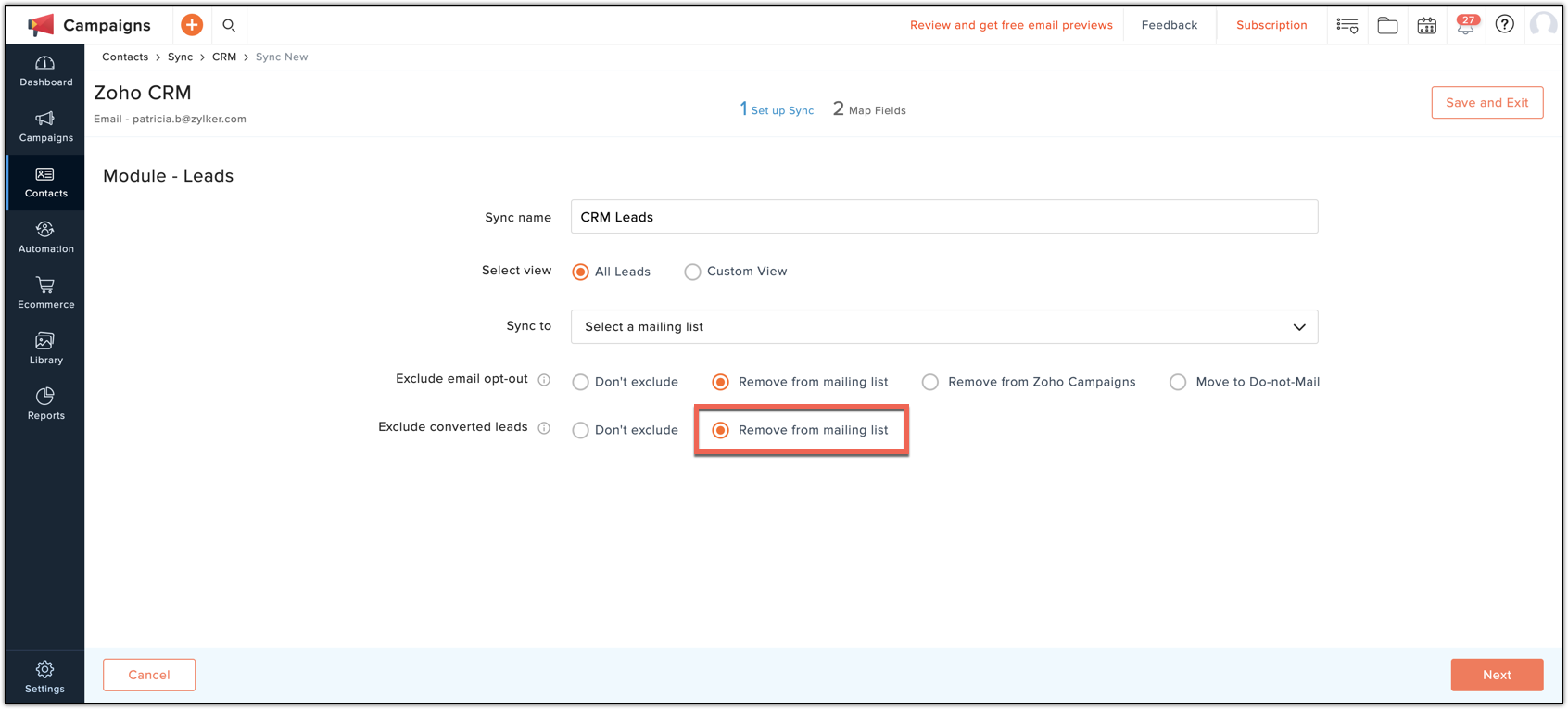Open the notifications bell icon
This screenshot has height=709, width=1568.
pos(1465,26)
